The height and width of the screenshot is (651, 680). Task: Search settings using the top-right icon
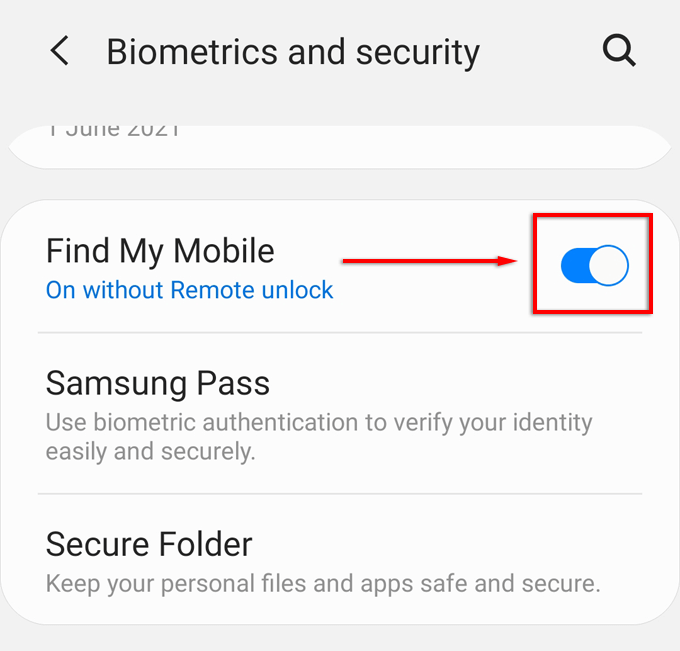click(619, 50)
